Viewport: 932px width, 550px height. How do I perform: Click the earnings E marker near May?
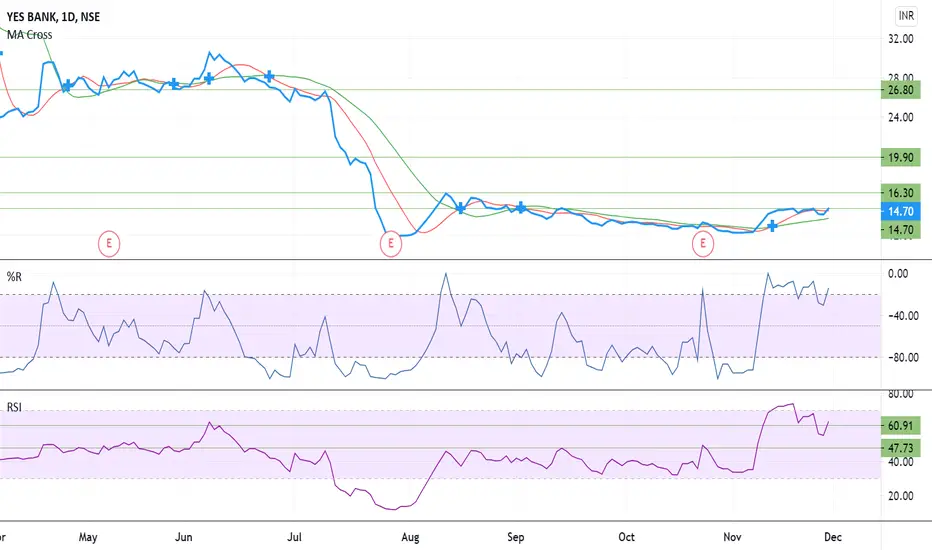point(109,243)
